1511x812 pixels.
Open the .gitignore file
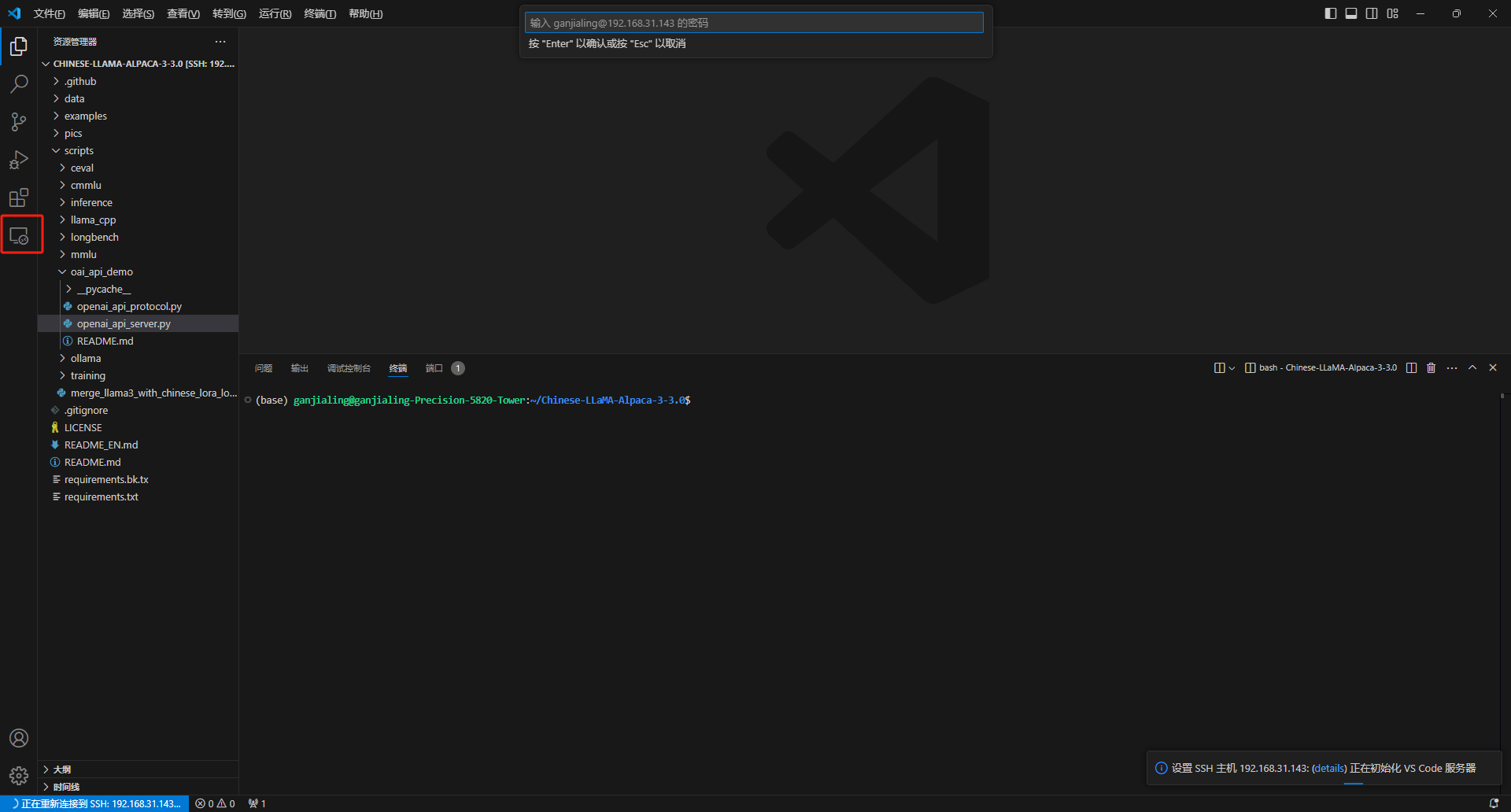[138, 410]
